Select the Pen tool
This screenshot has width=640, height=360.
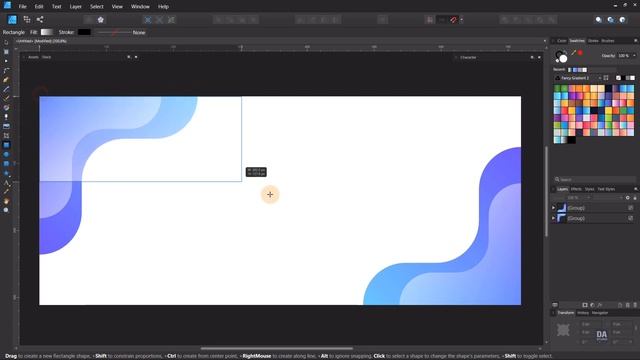tap(6, 80)
